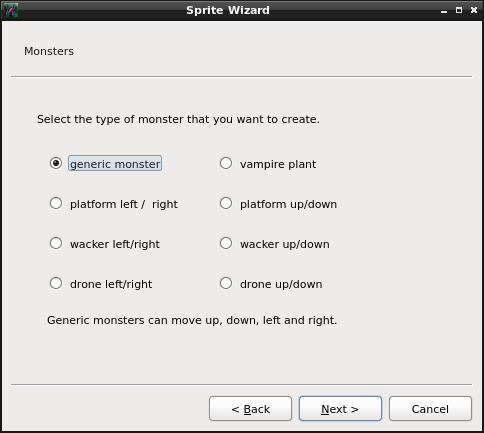Image resolution: width=484 pixels, height=433 pixels.
Task: Click the Sprite Wizard title bar text
Action: (x=228, y=10)
